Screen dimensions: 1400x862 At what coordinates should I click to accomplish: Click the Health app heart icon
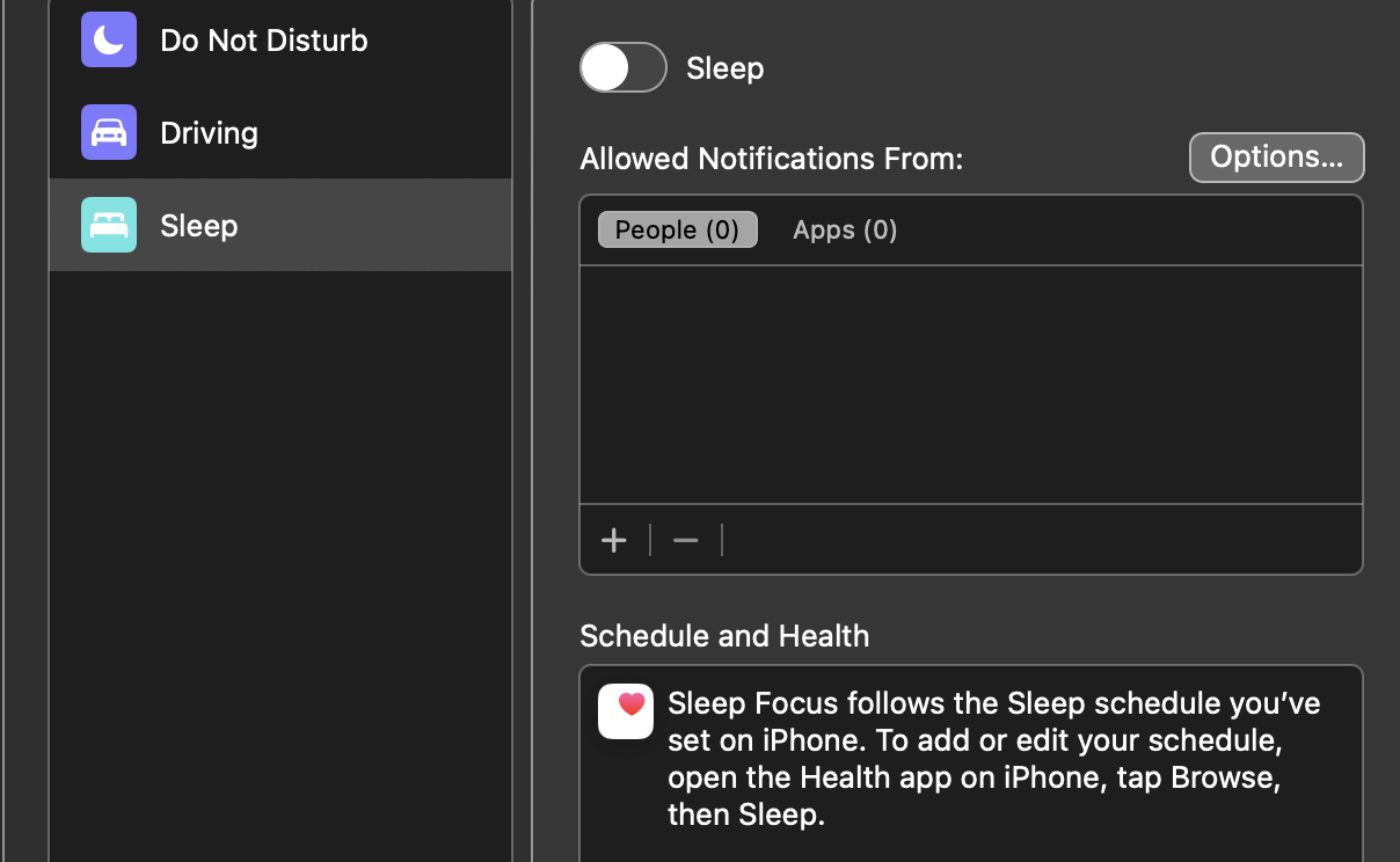pyautogui.click(x=626, y=711)
